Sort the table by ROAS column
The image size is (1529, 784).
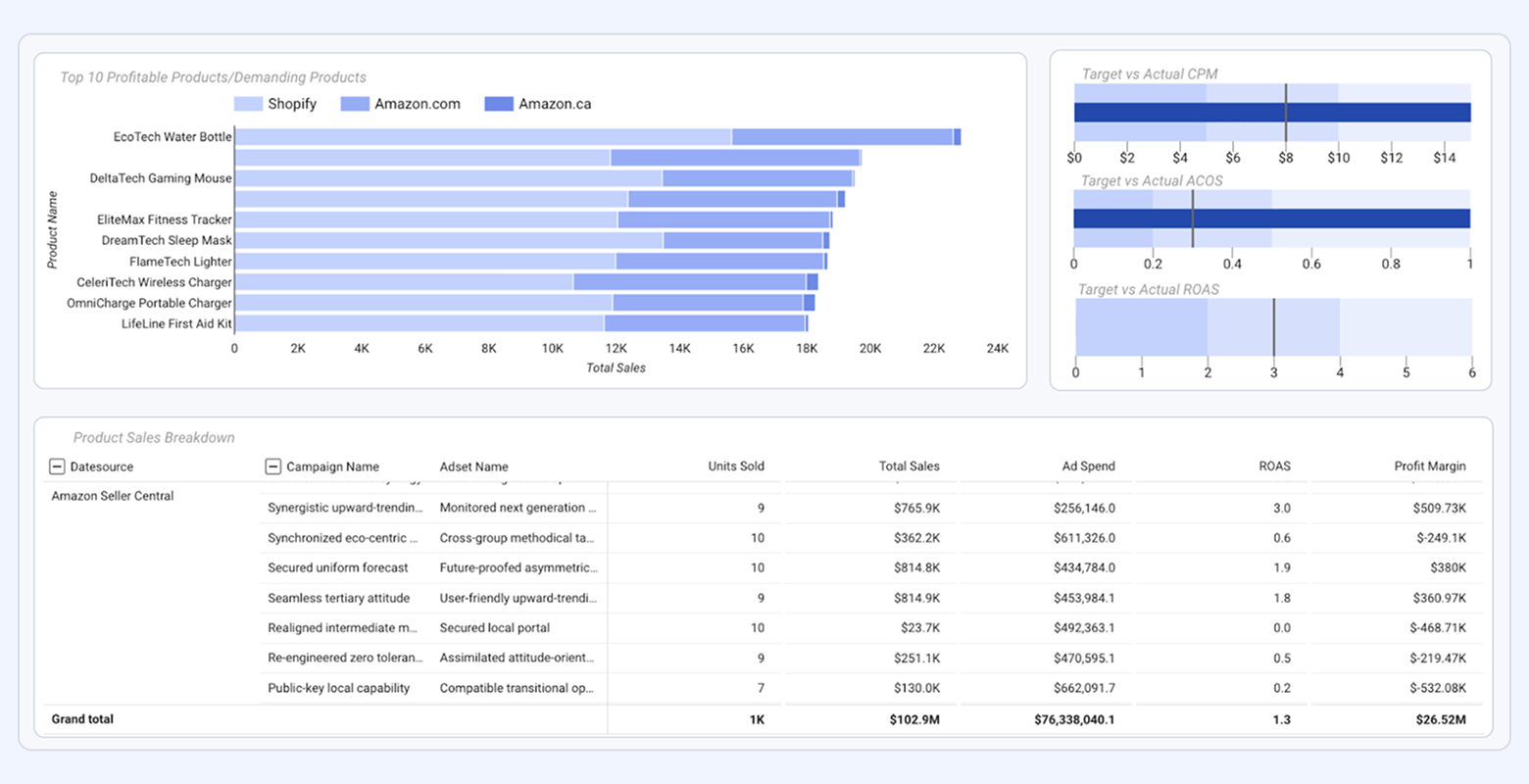[1274, 466]
